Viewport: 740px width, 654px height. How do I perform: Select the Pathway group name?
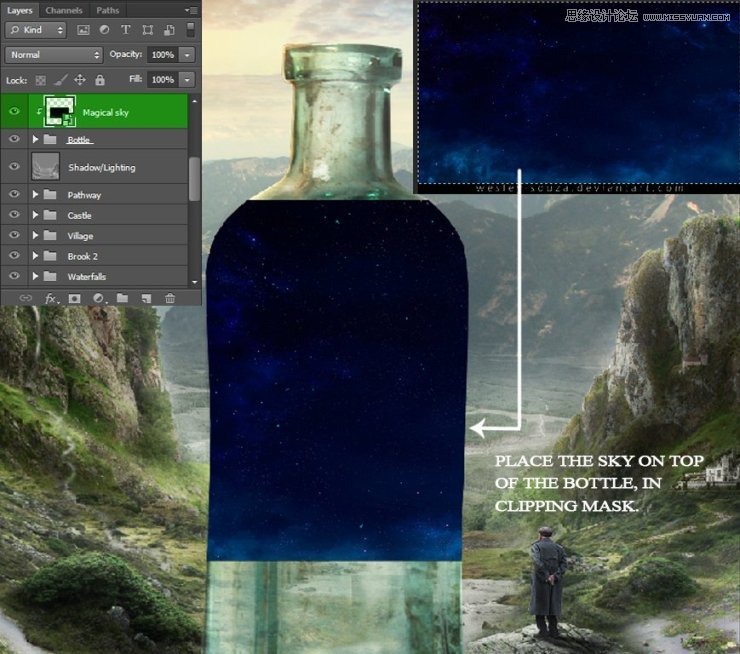[84, 195]
